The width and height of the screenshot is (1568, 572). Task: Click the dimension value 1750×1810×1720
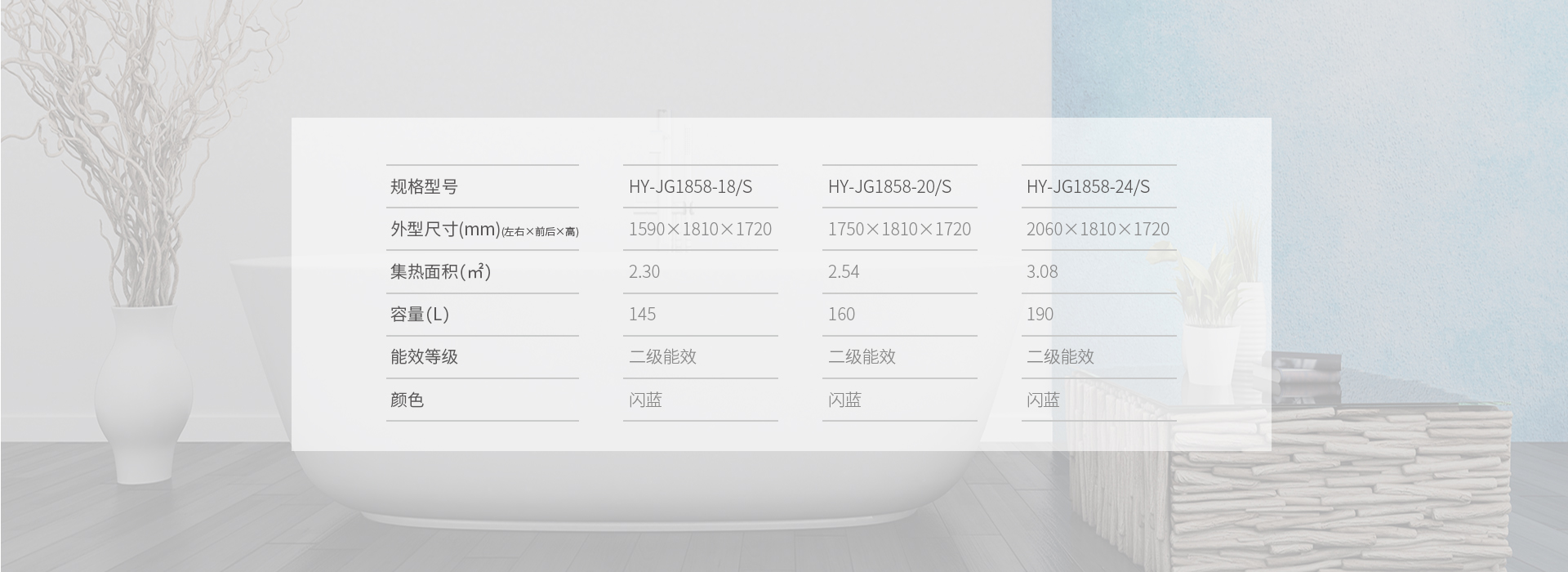899,229
